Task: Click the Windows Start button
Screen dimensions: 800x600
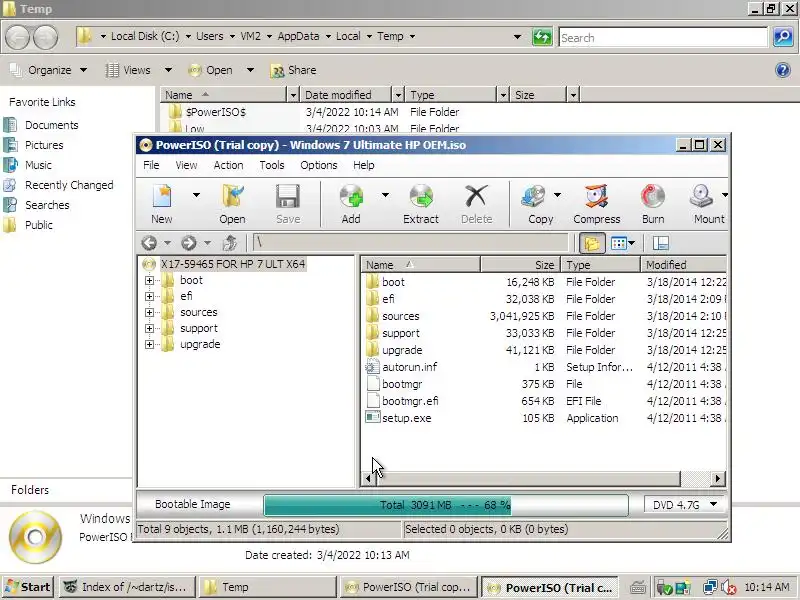Action: click(x=28, y=587)
